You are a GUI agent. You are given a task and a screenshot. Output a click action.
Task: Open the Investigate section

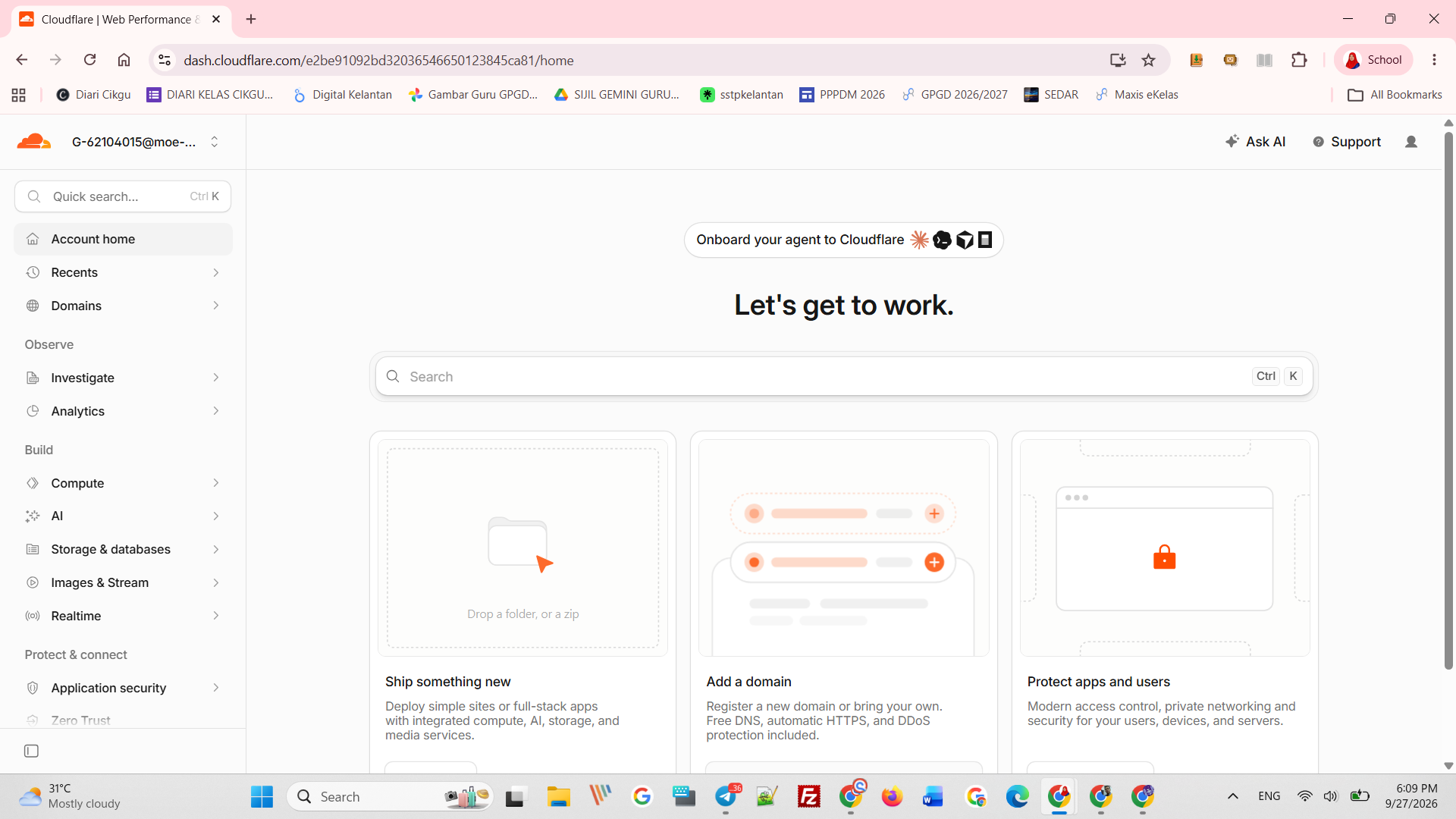tap(123, 378)
